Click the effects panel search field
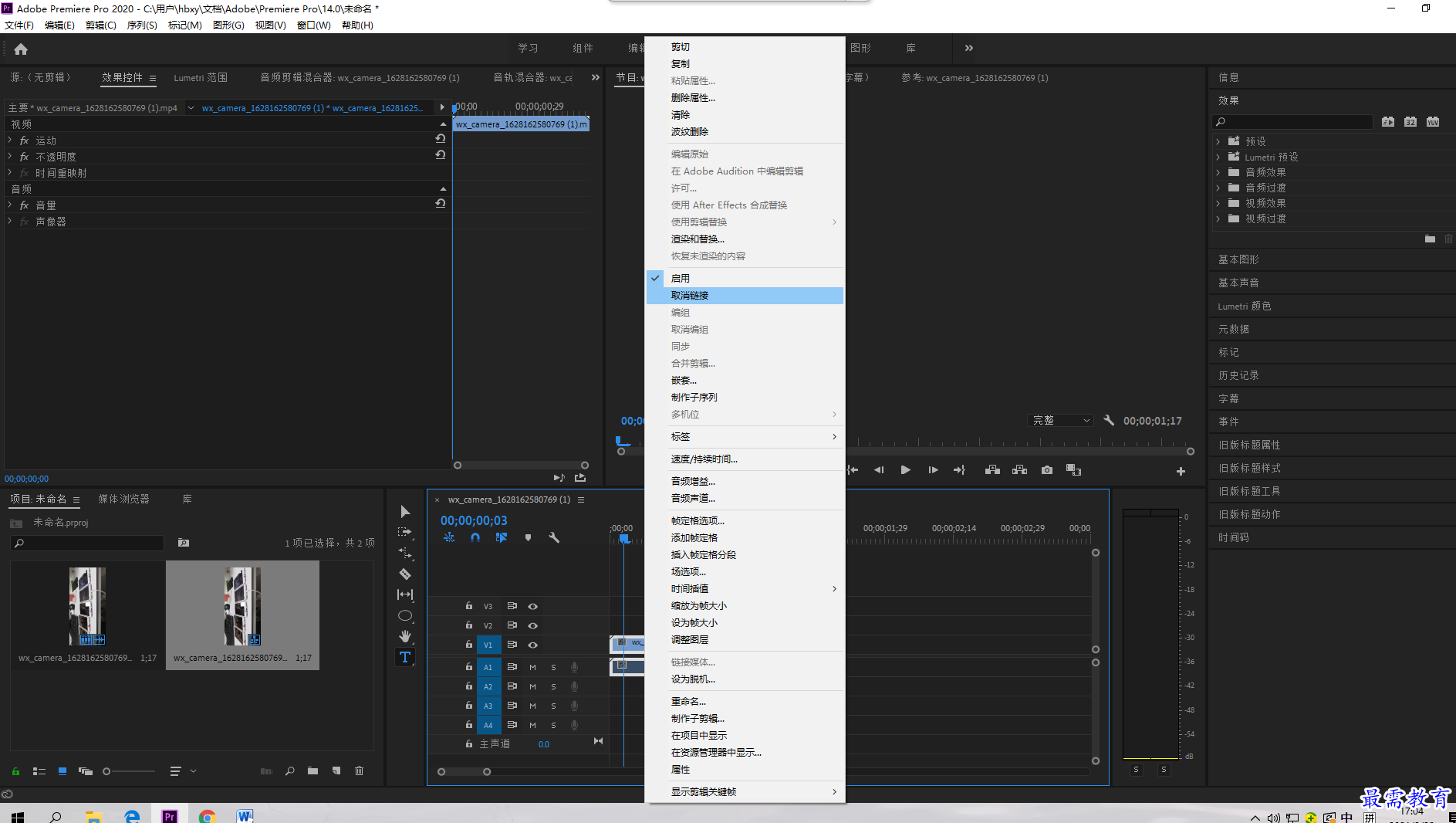 [x=1292, y=121]
